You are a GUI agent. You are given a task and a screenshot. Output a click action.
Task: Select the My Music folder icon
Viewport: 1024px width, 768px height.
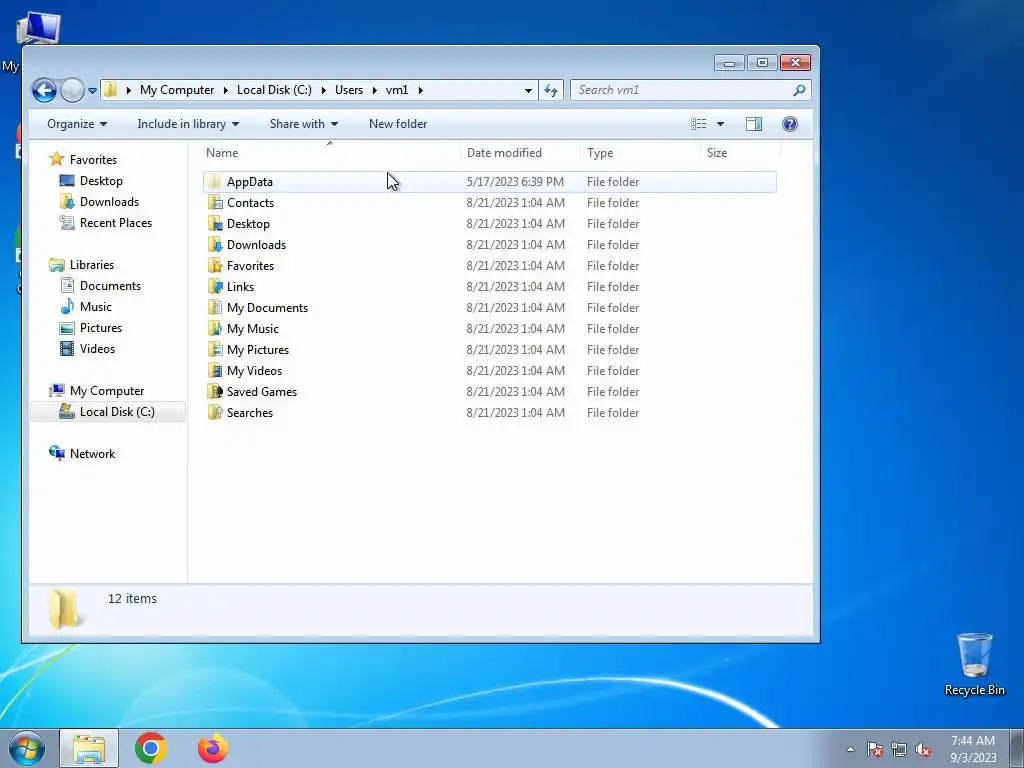215,328
